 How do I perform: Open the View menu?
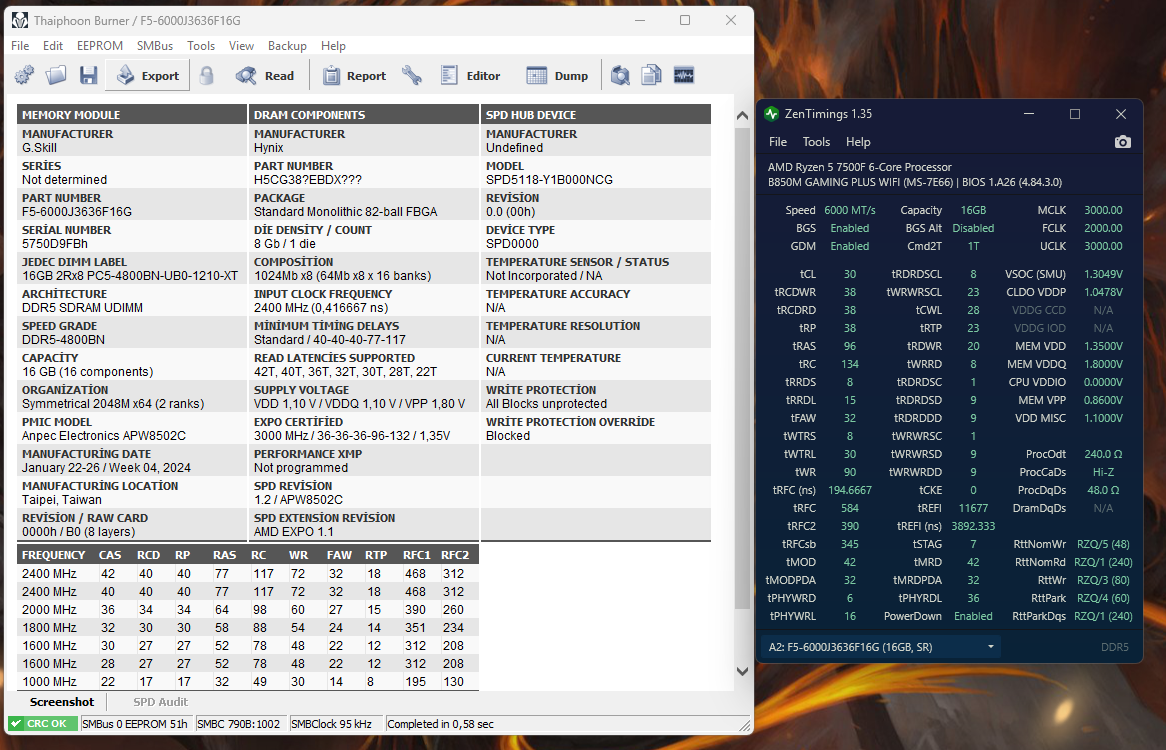[241, 45]
